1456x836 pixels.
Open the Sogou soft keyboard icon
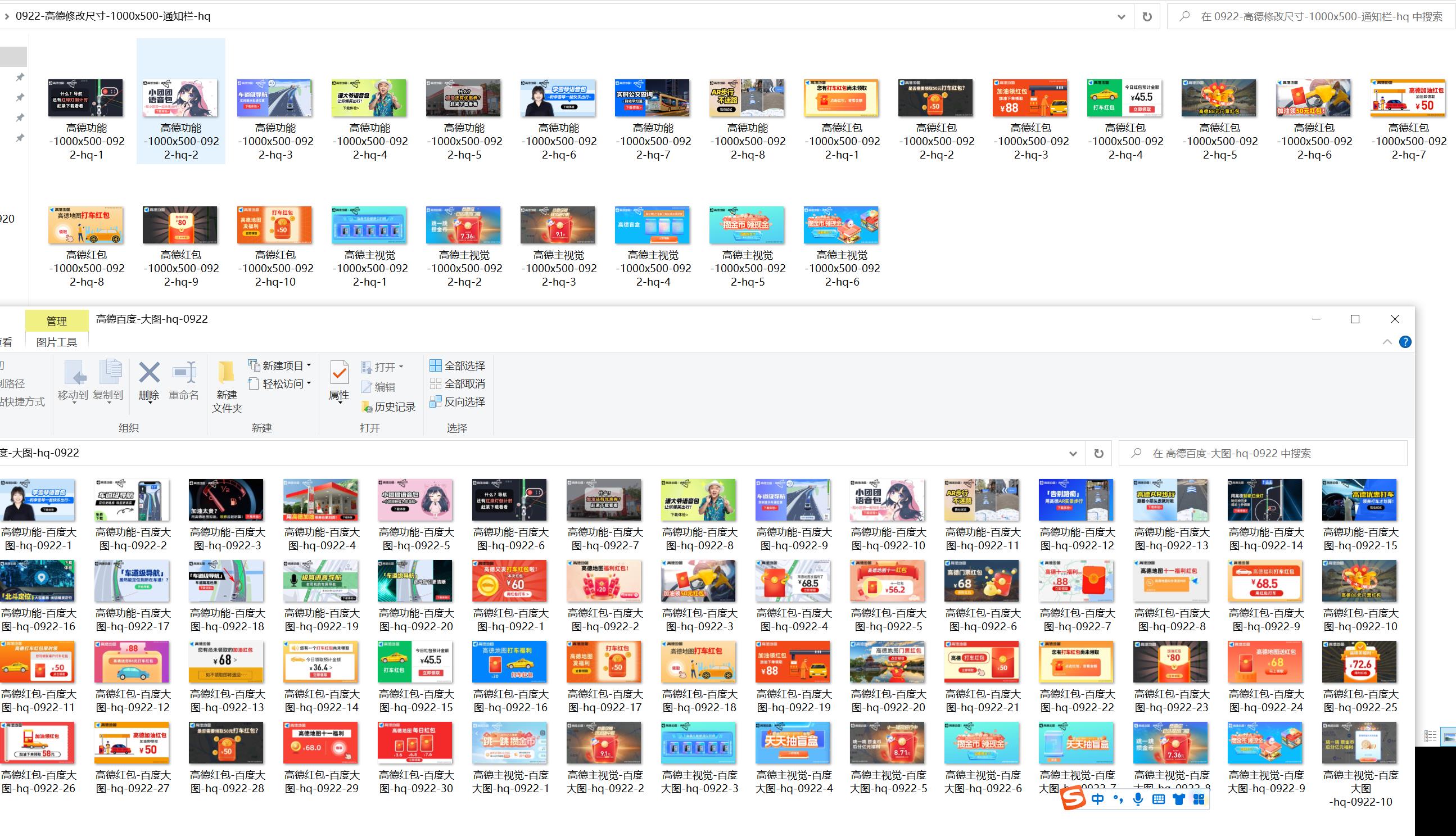coord(1159,799)
